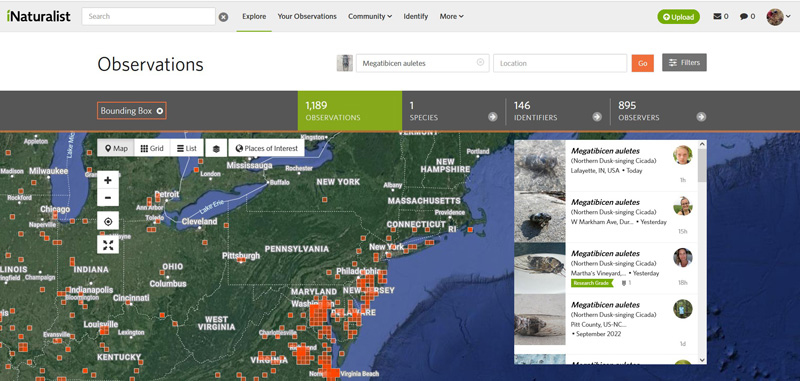Select the 1,189 Observations tab
The image size is (800, 381).
350,111
